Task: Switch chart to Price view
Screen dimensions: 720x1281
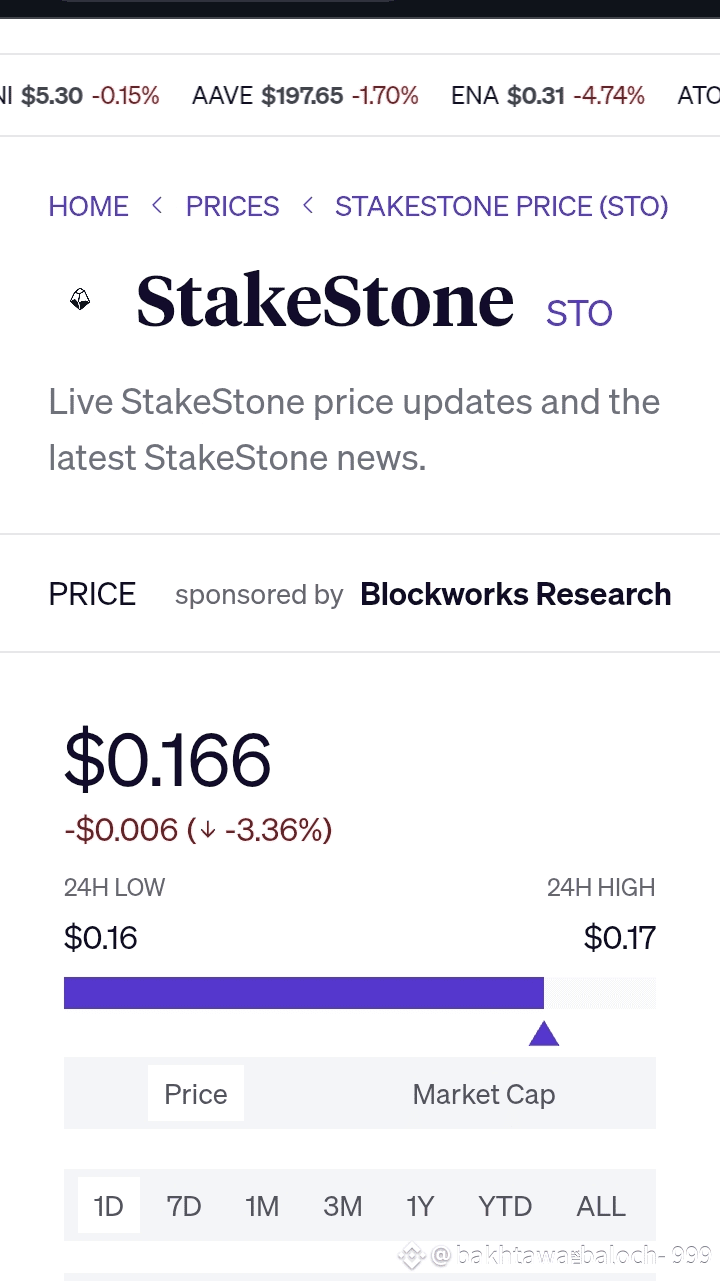Action: 196,1094
